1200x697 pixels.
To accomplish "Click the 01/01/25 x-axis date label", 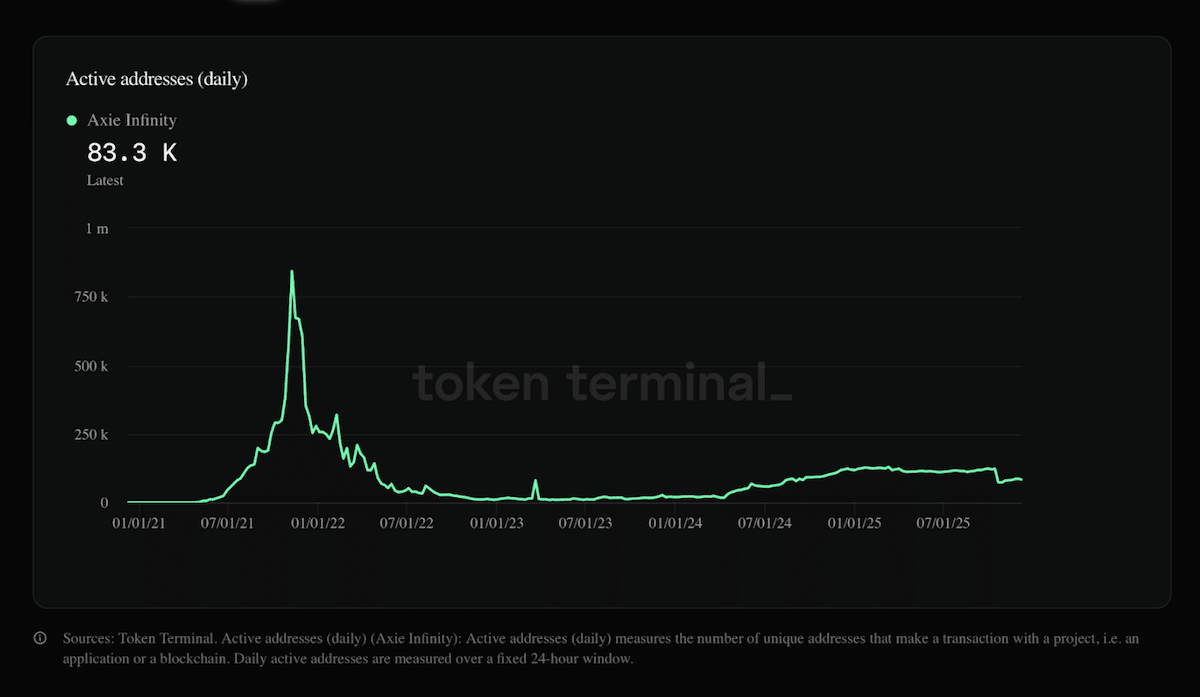I will click(x=855, y=523).
